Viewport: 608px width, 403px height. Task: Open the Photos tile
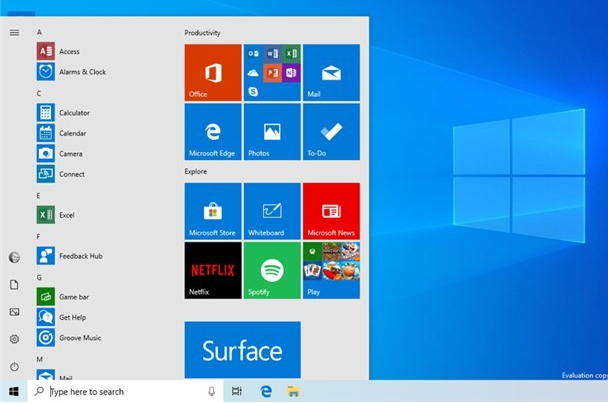point(272,132)
